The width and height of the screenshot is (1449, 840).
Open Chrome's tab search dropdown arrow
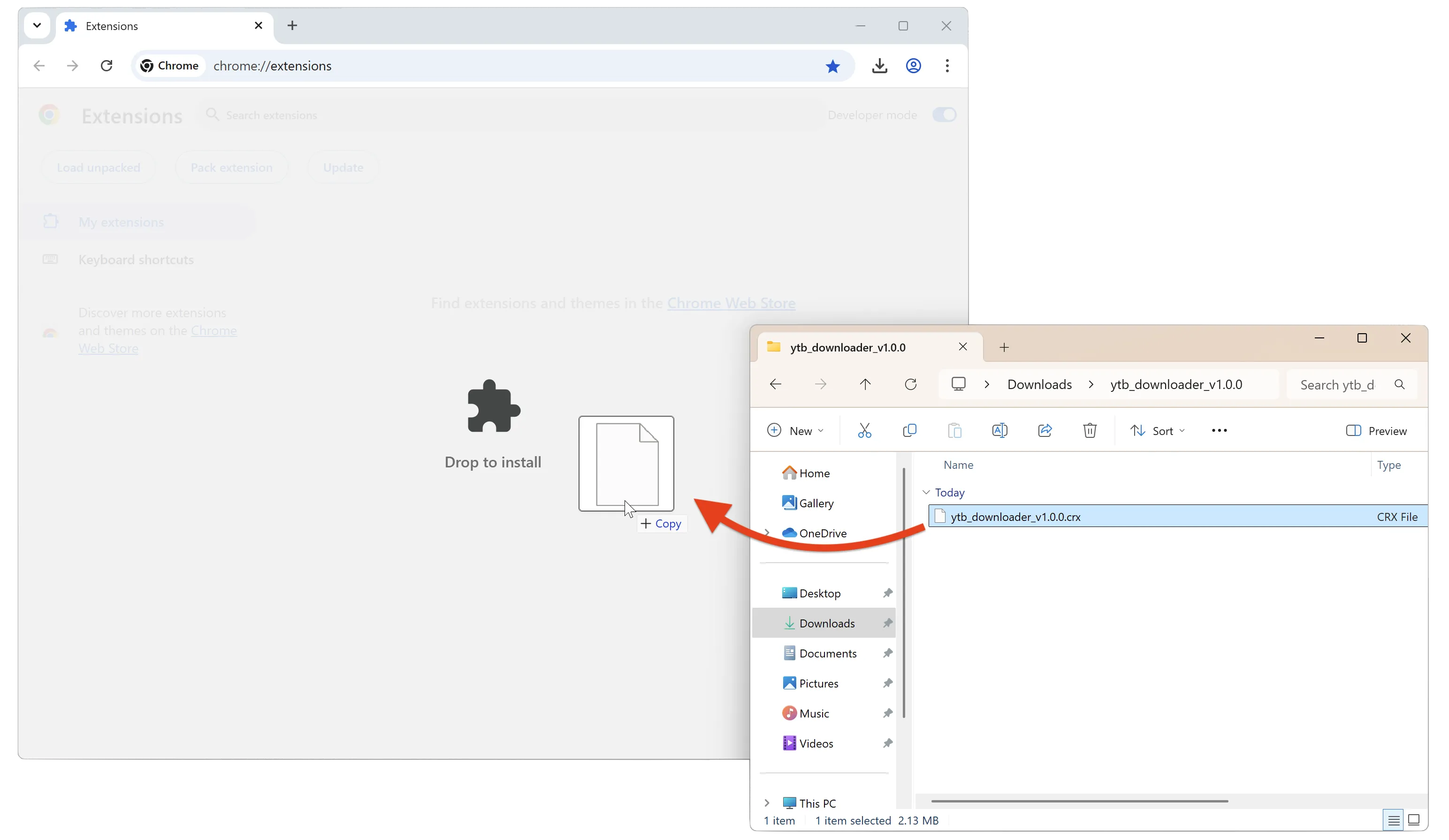[37, 25]
